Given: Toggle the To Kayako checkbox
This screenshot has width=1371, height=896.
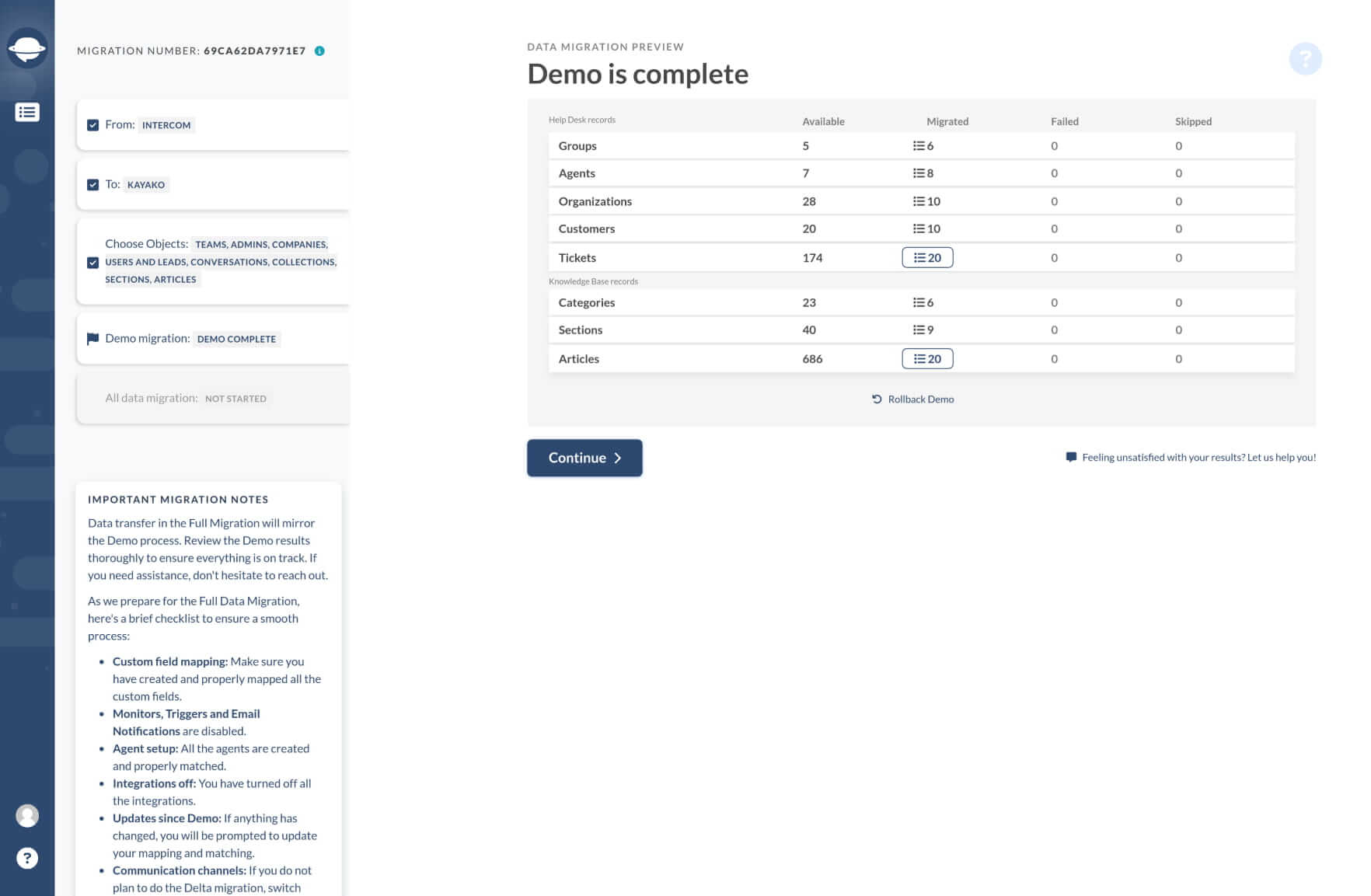Looking at the screenshot, I should 93,185.
